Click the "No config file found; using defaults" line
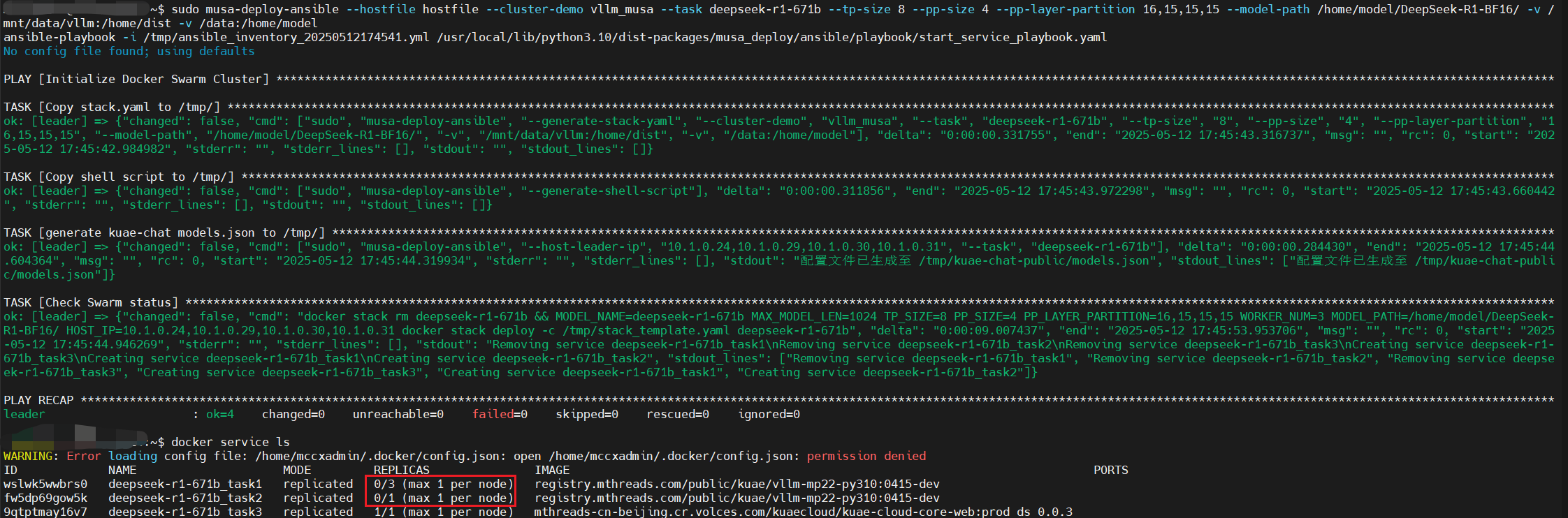This screenshot has height=518, width=1568. pos(129,51)
